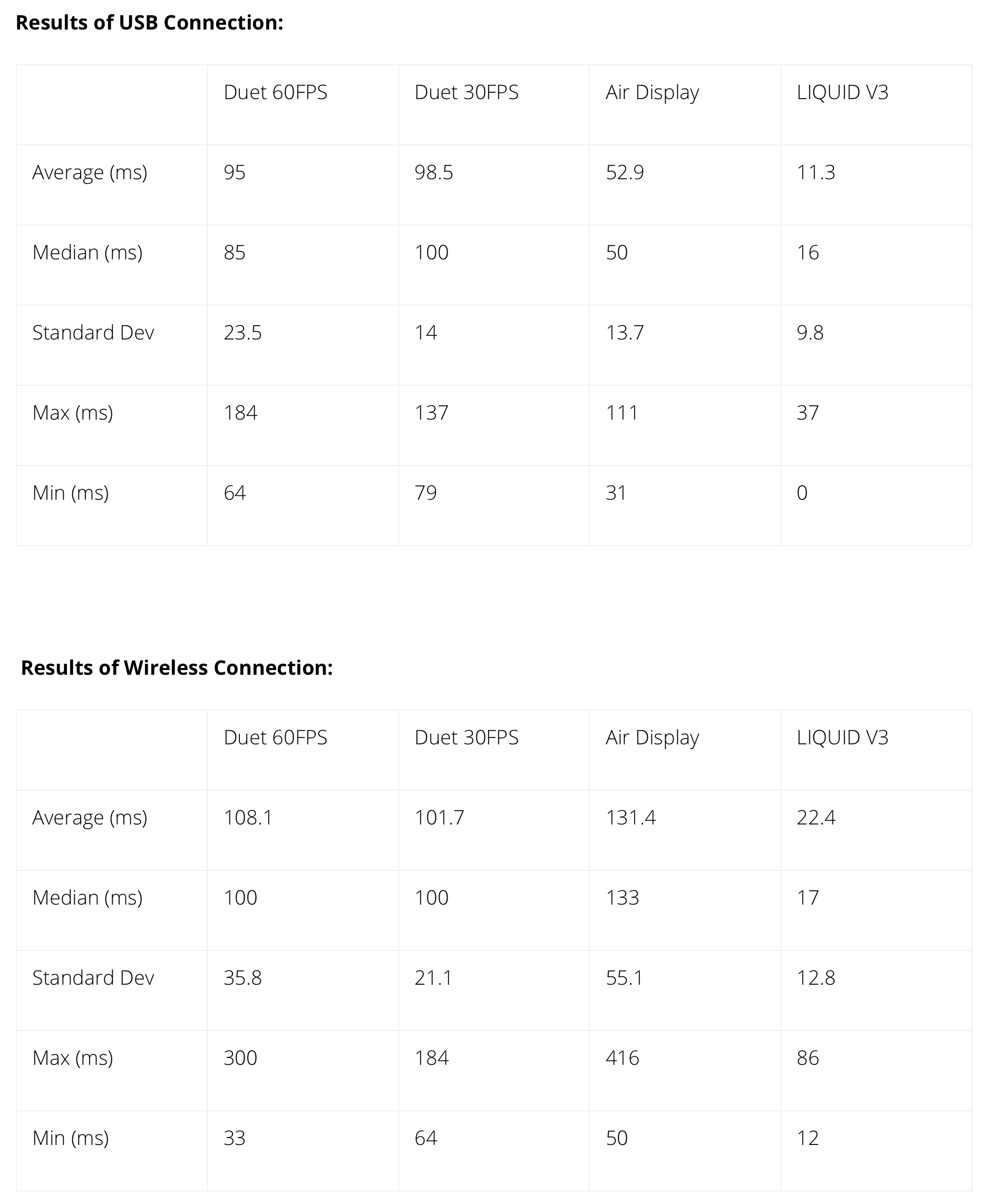The height and width of the screenshot is (1204, 990).
Task: Click Standard Dev row label in Wireless table
Action: point(93,978)
